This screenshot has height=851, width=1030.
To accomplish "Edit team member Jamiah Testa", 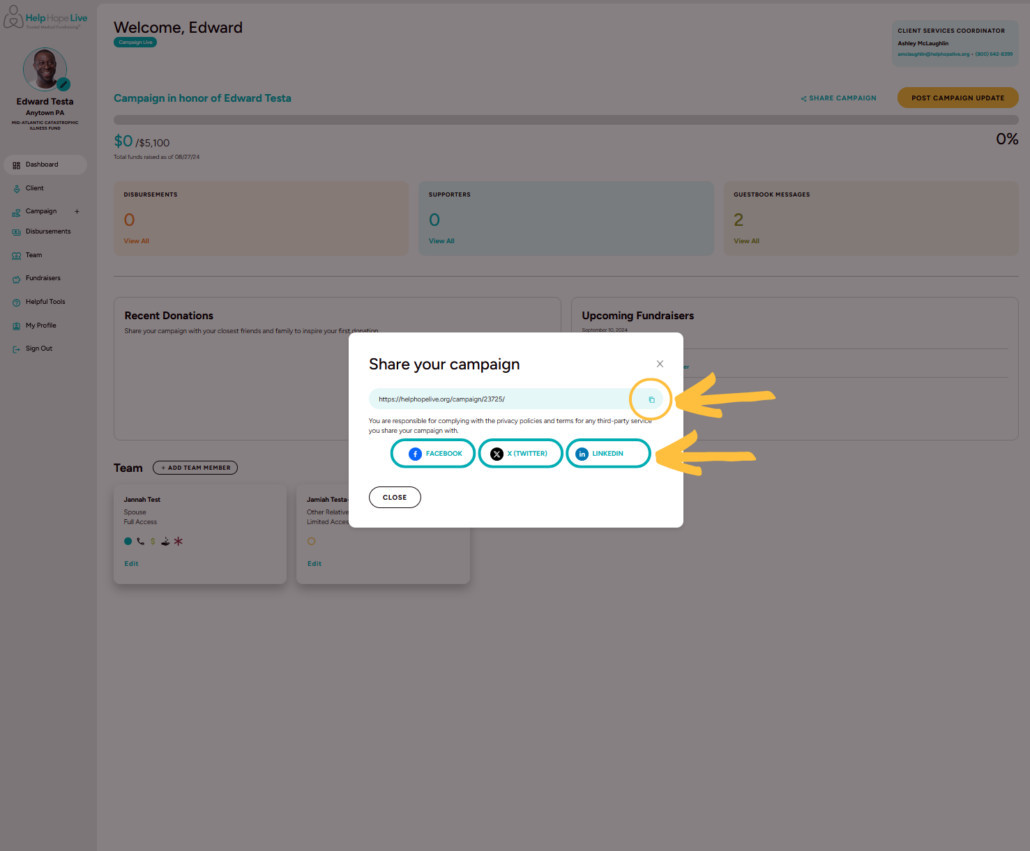I will click(x=315, y=563).
